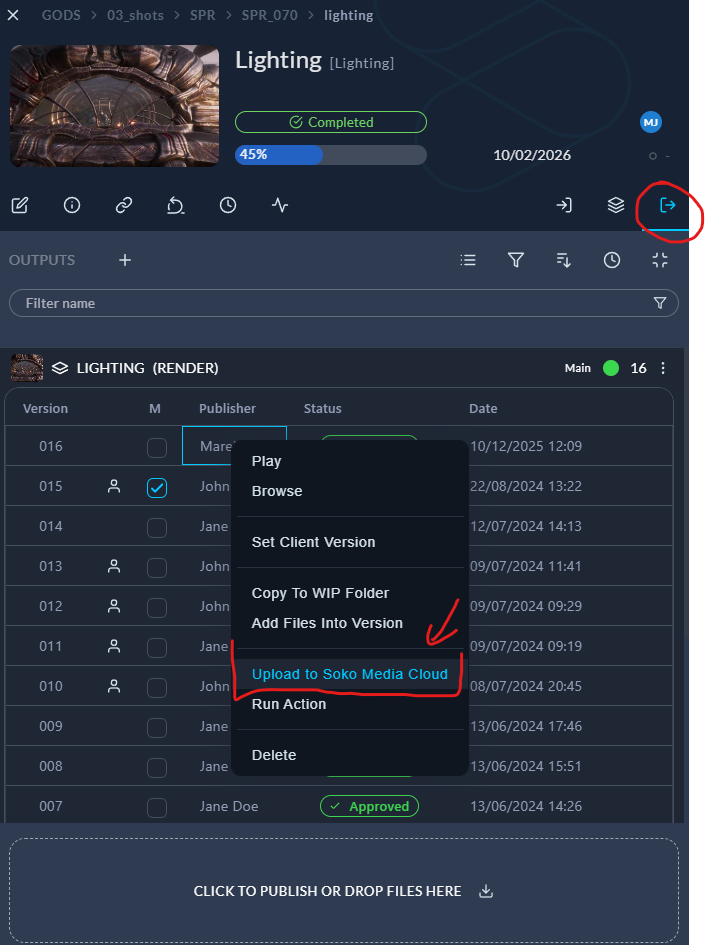Open the Outputs filter funnel icon

pyautogui.click(x=515, y=260)
